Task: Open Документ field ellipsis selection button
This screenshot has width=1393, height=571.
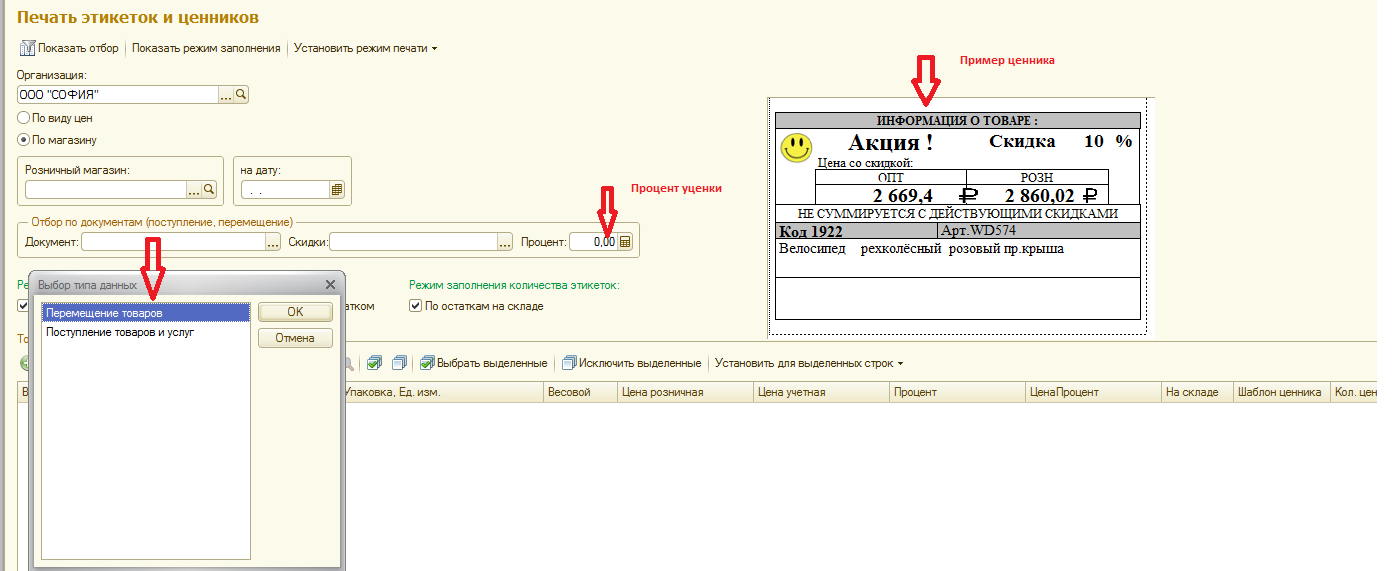Action: pos(272,241)
